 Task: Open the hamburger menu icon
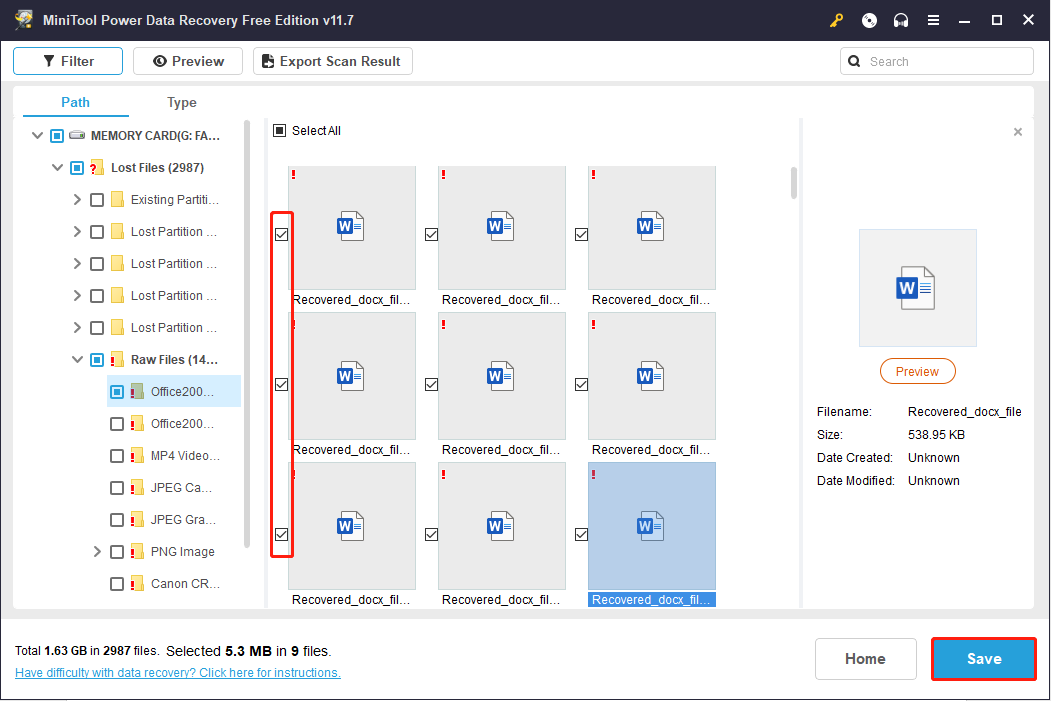(x=933, y=20)
